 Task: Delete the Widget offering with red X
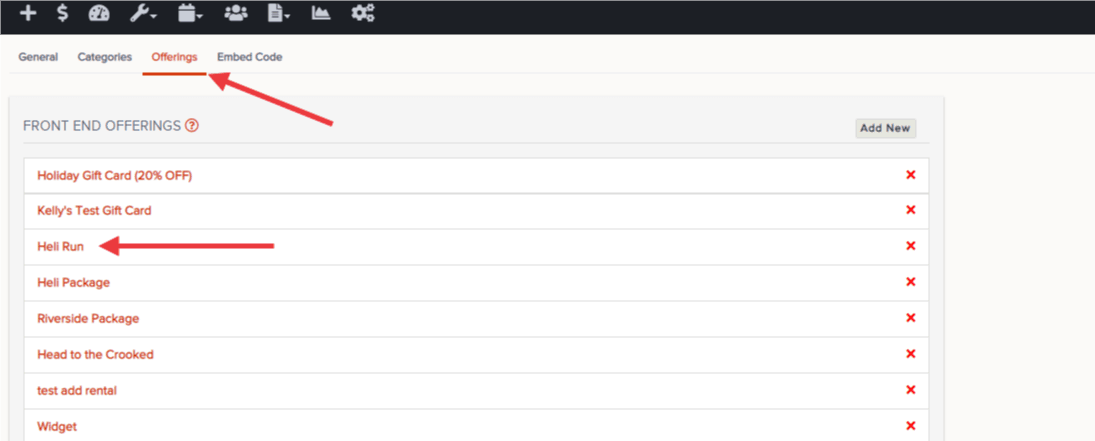(911, 426)
